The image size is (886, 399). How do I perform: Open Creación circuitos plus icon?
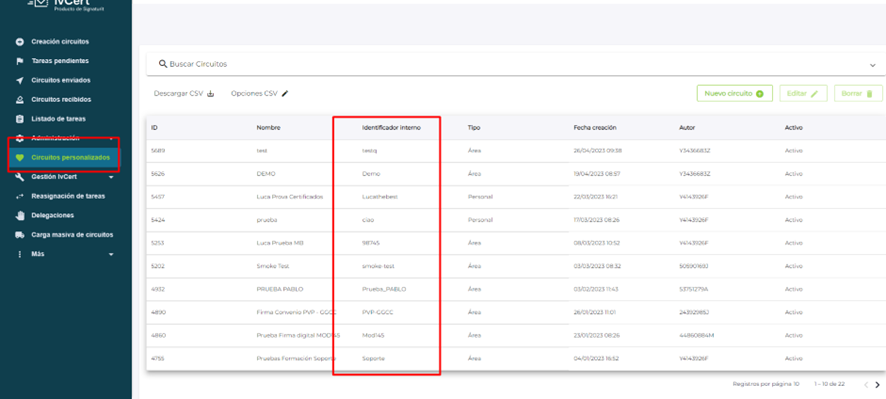(x=20, y=42)
